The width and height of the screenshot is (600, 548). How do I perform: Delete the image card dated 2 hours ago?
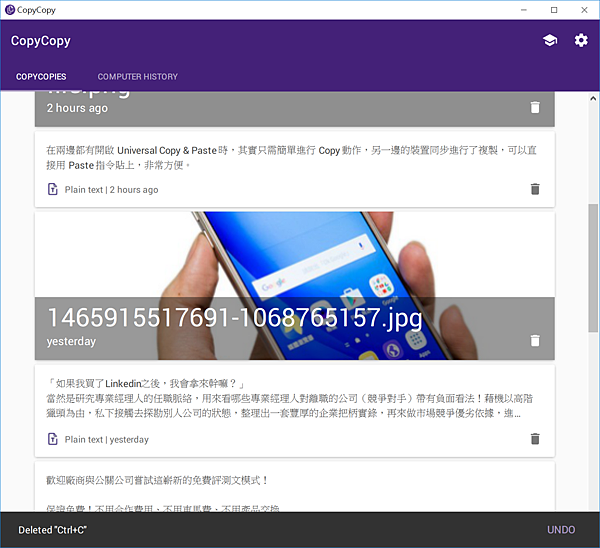(535, 108)
